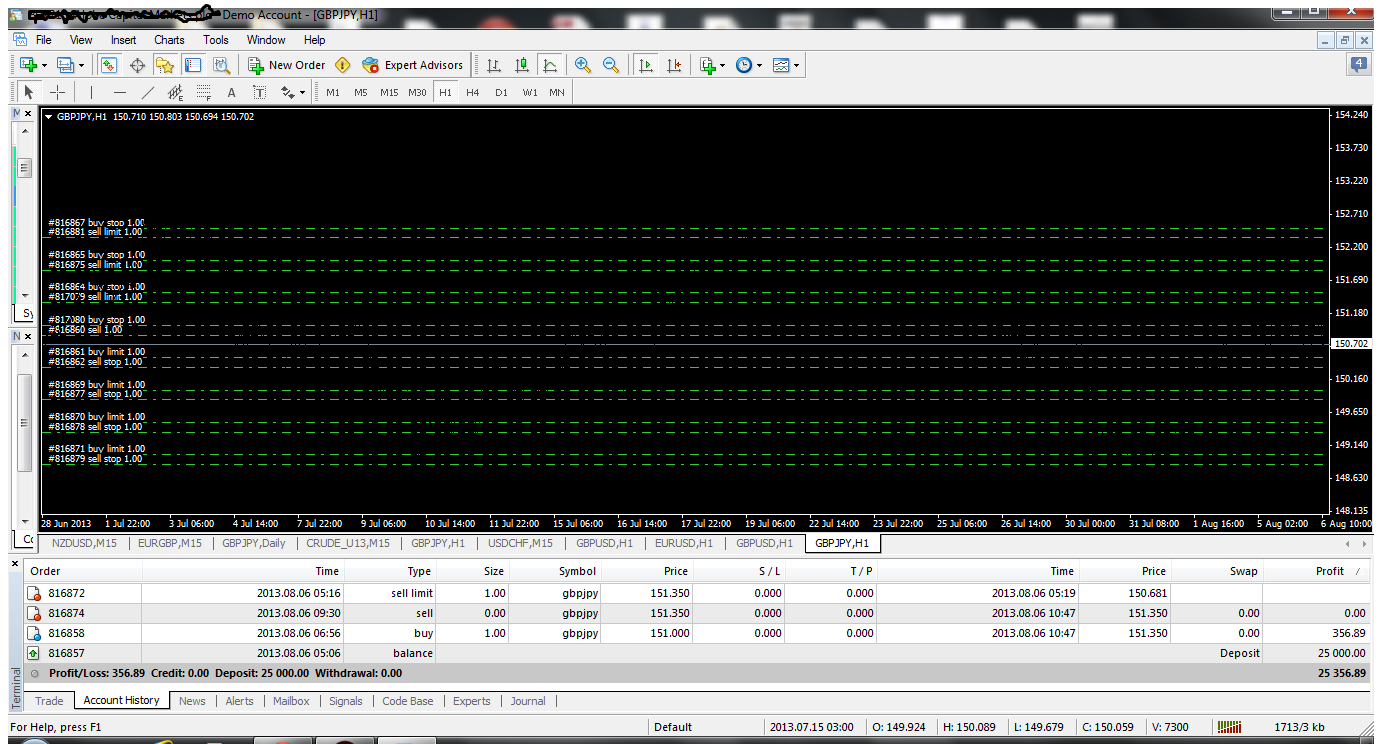Image resolution: width=1382 pixels, height=744 pixels.
Task: Switch to the D1 timeframe
Action: pyautogui.click(x=501, y=92)
